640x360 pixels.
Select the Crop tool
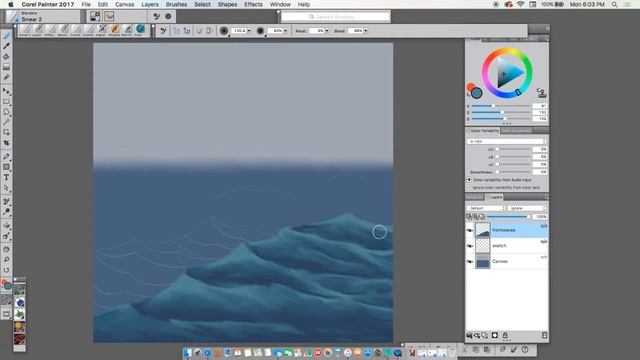point(6,143)
